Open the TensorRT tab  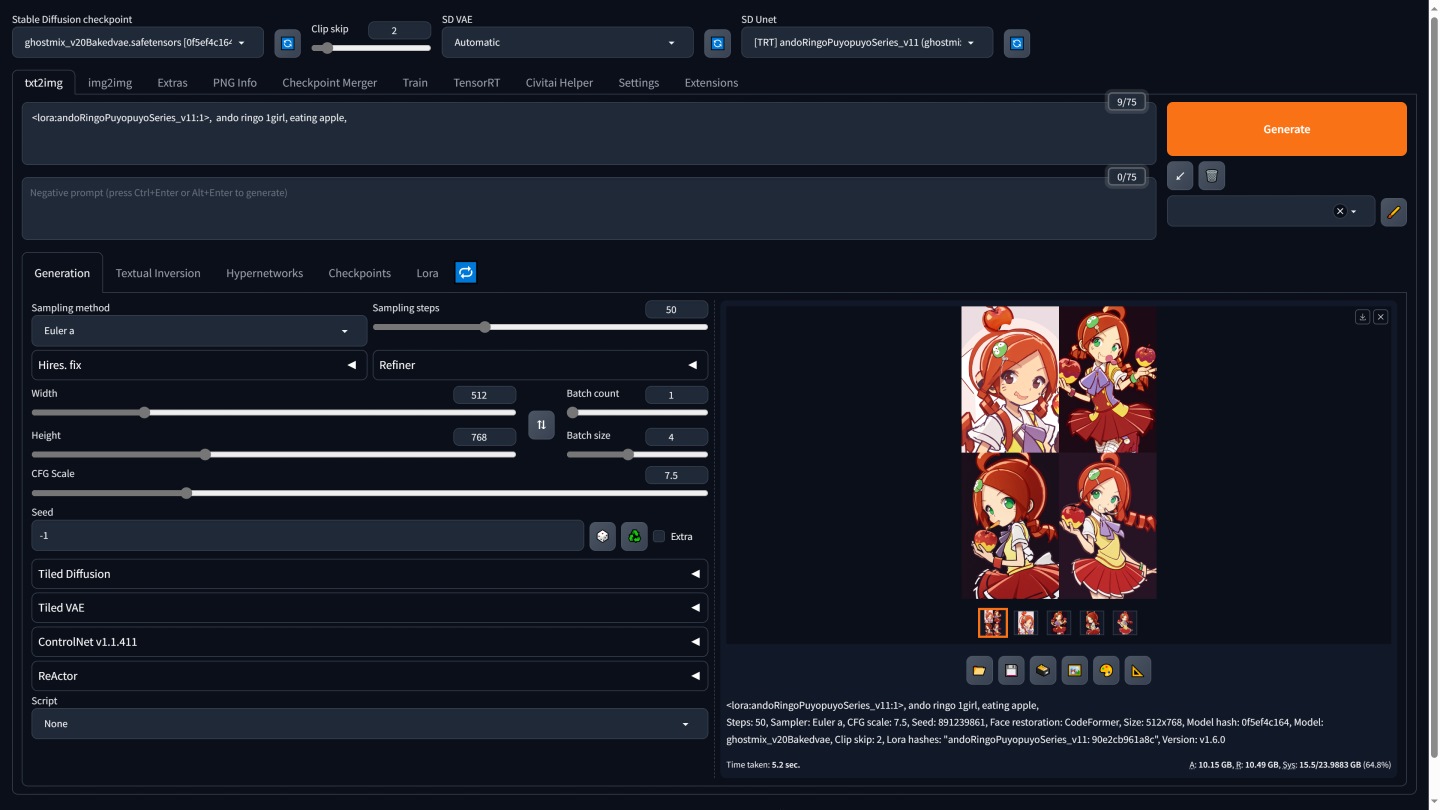coord(477,83)
